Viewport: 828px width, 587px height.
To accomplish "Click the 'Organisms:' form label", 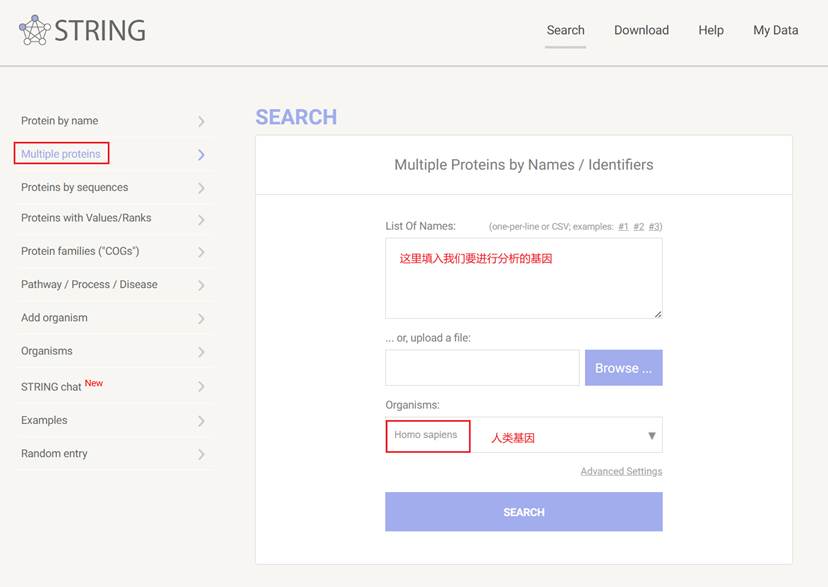I will (x=412, y=405).
